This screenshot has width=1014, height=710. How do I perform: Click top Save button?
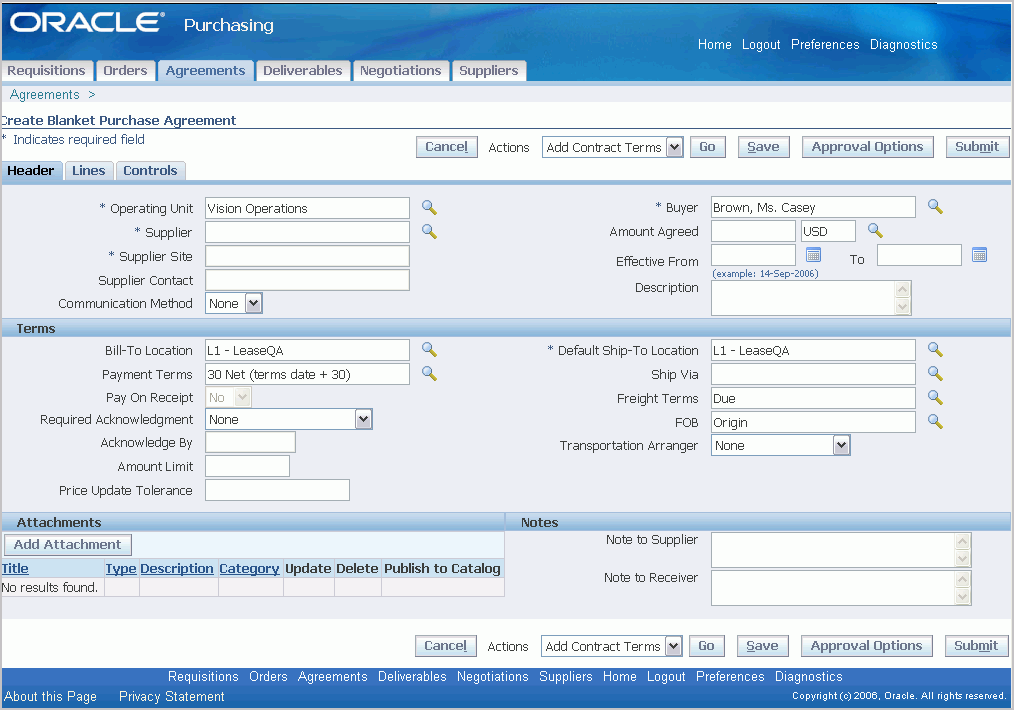coord(763,147)
